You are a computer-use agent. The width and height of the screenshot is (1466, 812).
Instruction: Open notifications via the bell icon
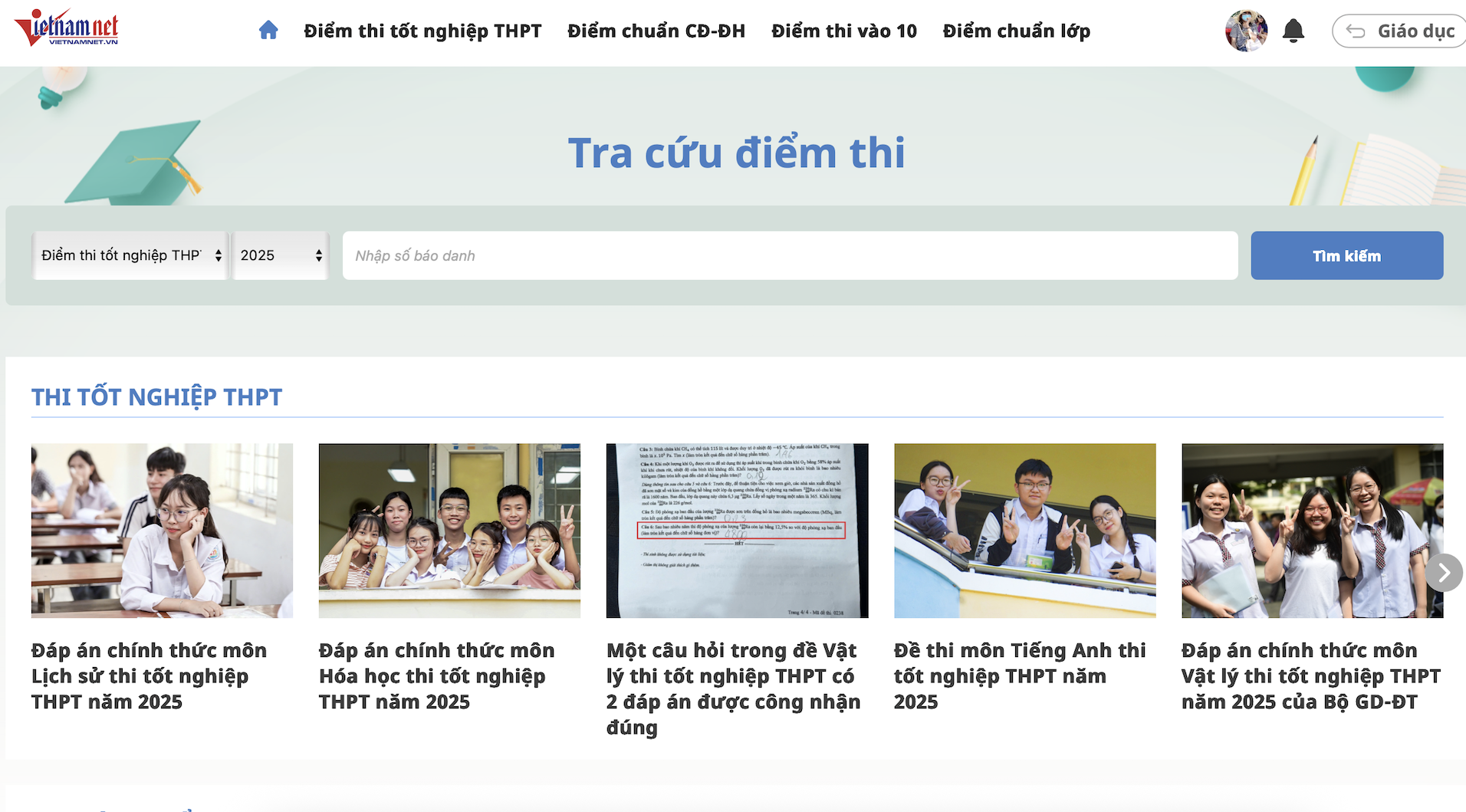(x=1294, y=31)
